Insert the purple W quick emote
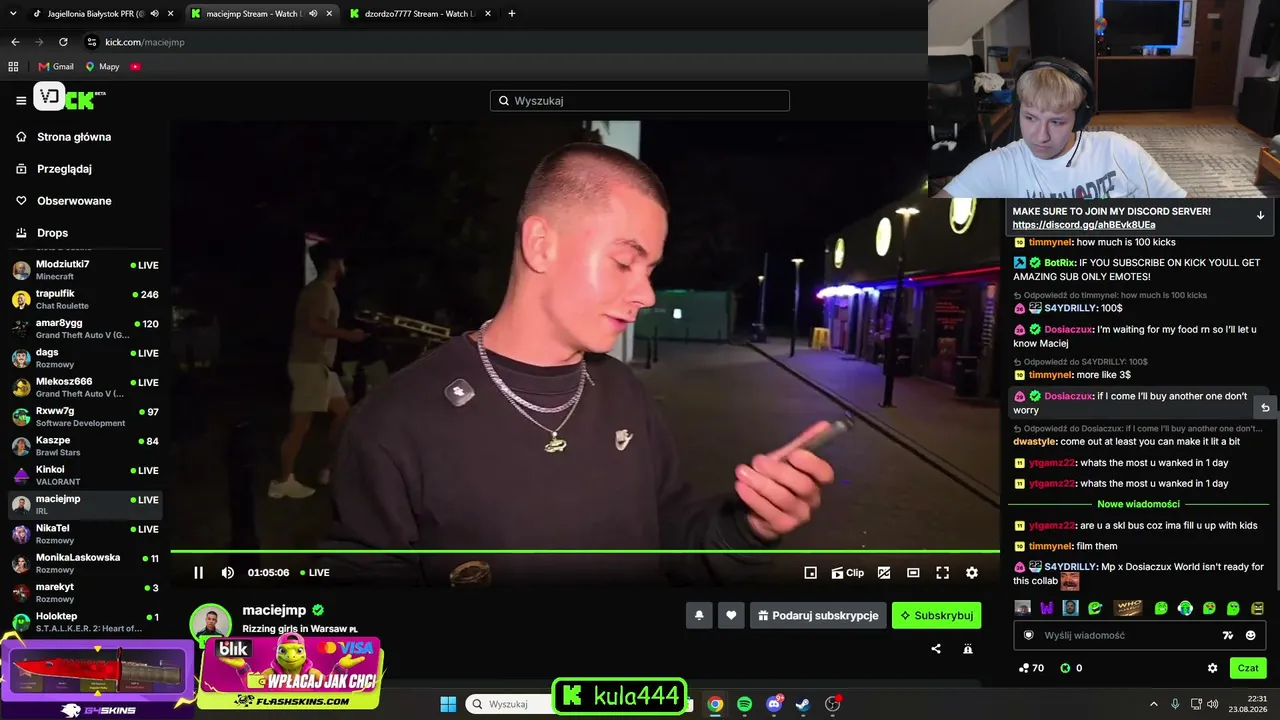 [1046, 607]
